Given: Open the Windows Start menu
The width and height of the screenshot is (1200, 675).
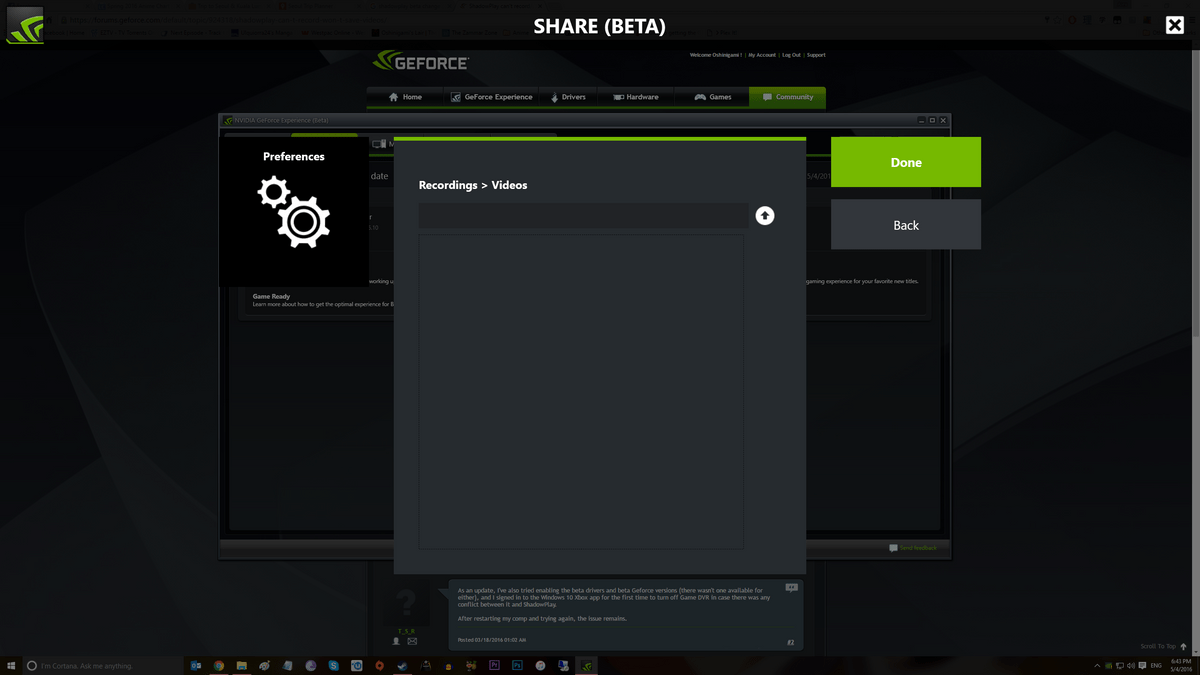Looking at the screenshot, I should tap(11, 665).
